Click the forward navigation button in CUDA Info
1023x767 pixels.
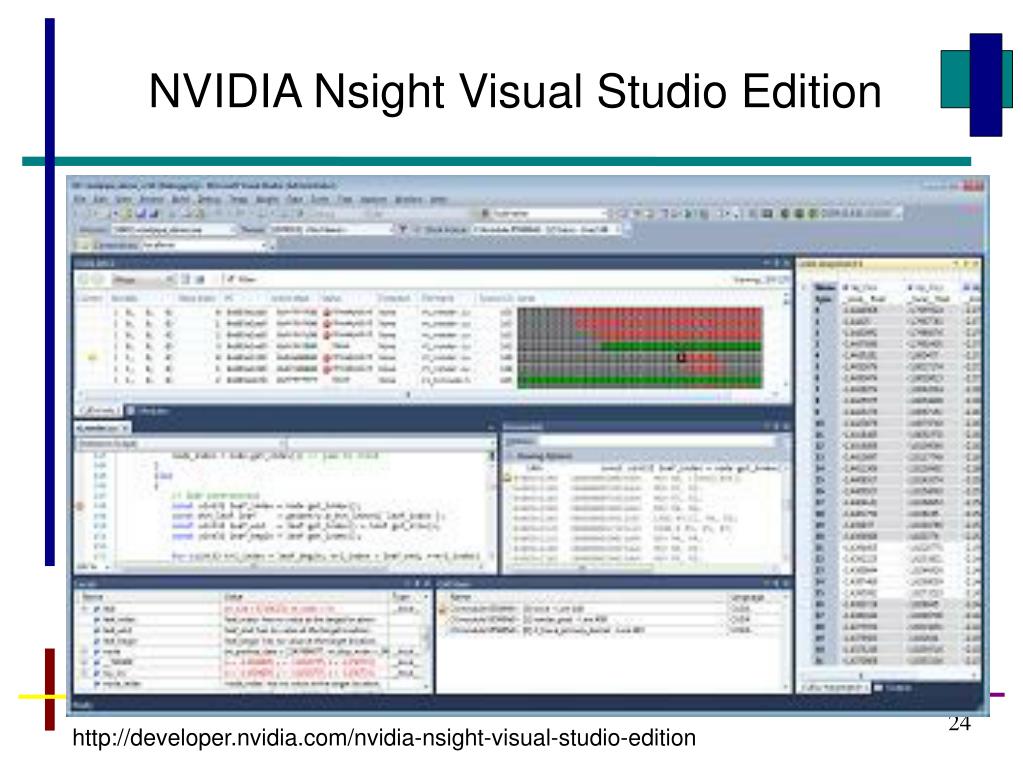click(98, 280)
